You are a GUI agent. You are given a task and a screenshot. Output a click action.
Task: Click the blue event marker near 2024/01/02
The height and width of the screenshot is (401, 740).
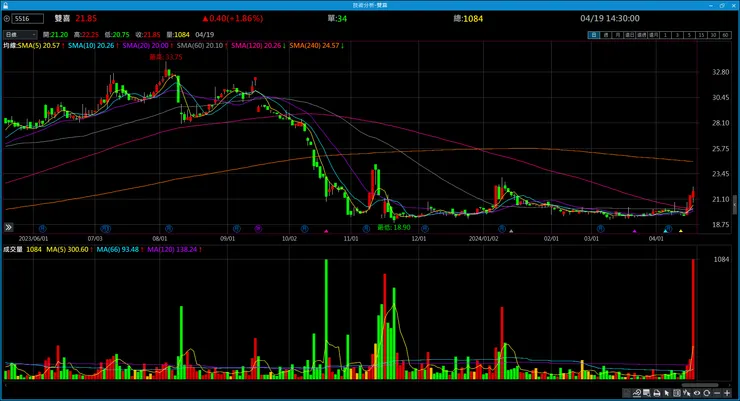pos(502,228)
